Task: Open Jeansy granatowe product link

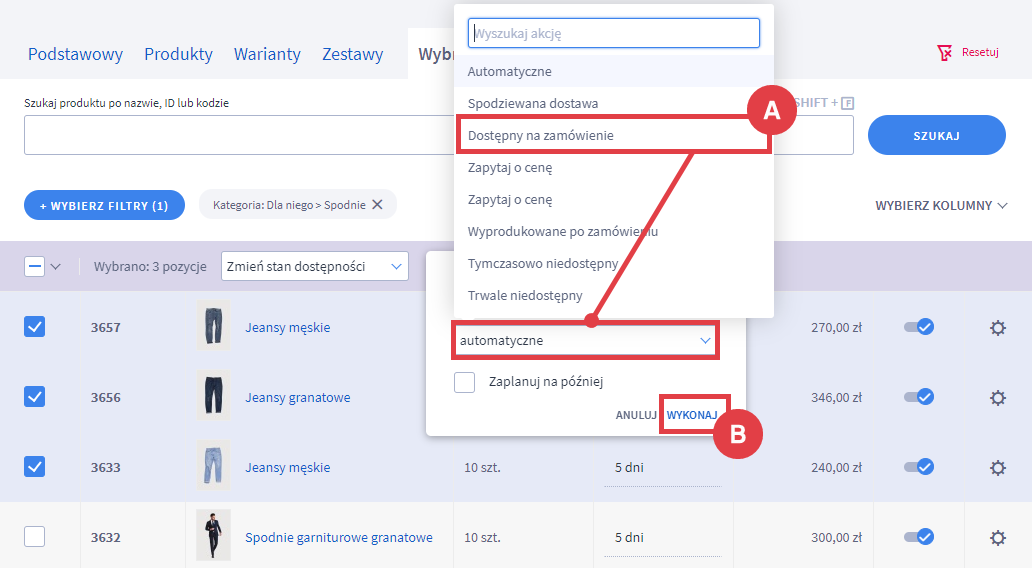Action: pos(297,398)
